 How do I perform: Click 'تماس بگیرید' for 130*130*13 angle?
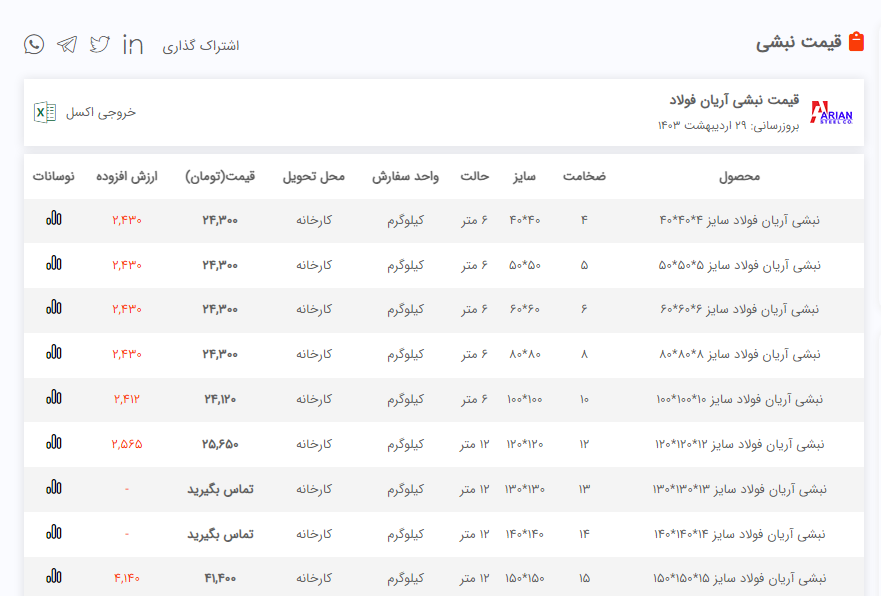(x=220, y=489)
